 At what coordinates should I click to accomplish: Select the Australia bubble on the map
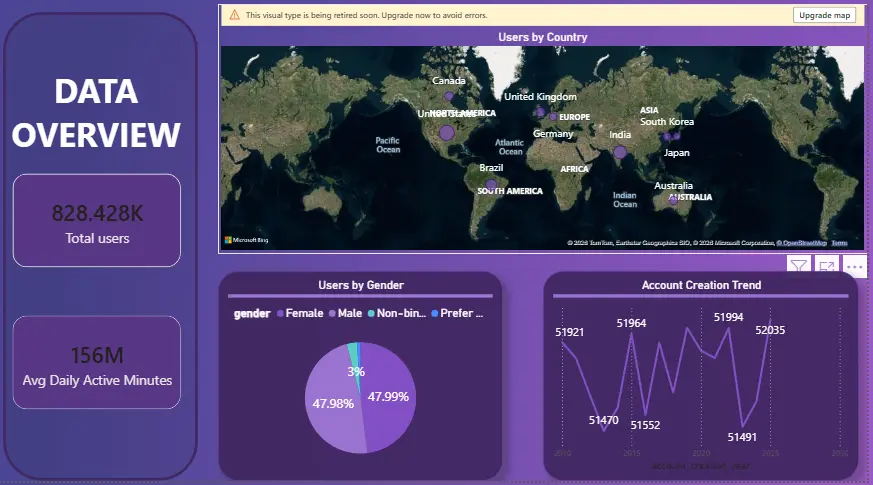coord(673,200)
